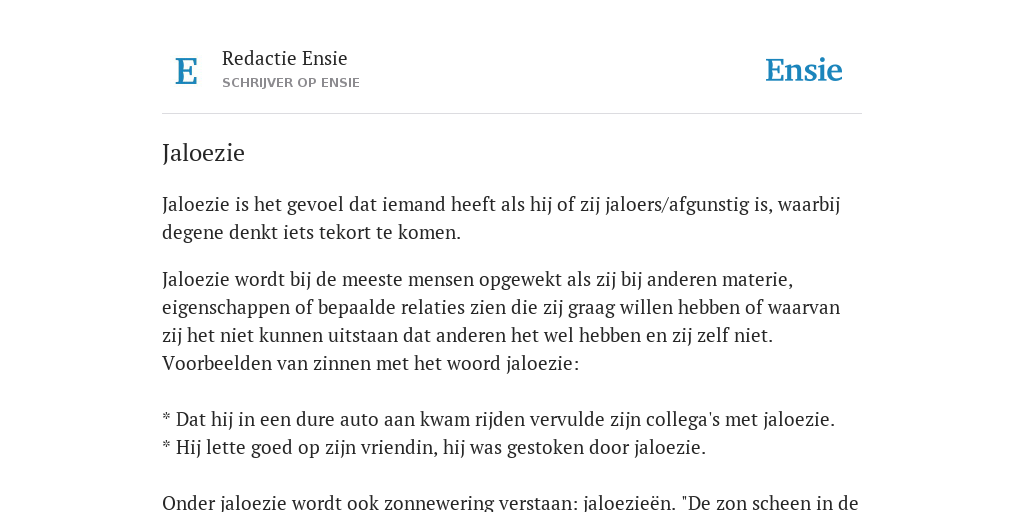Click the example sentence about the dure auto
Screen dimensions: 1024x512
click(498, 419)
